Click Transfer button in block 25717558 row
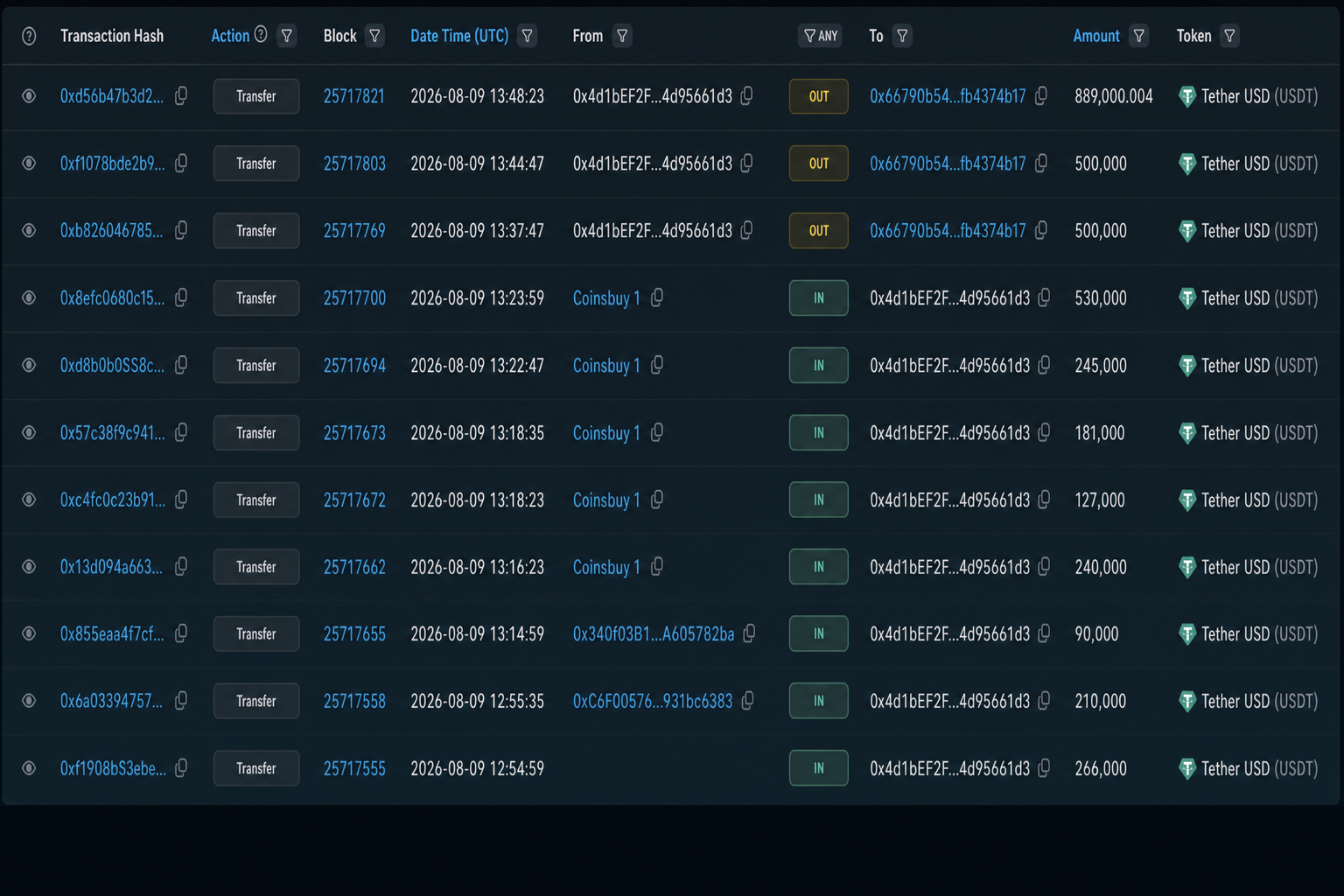The width and height of the screenshot is (1344, 896). tap(256, 701)
